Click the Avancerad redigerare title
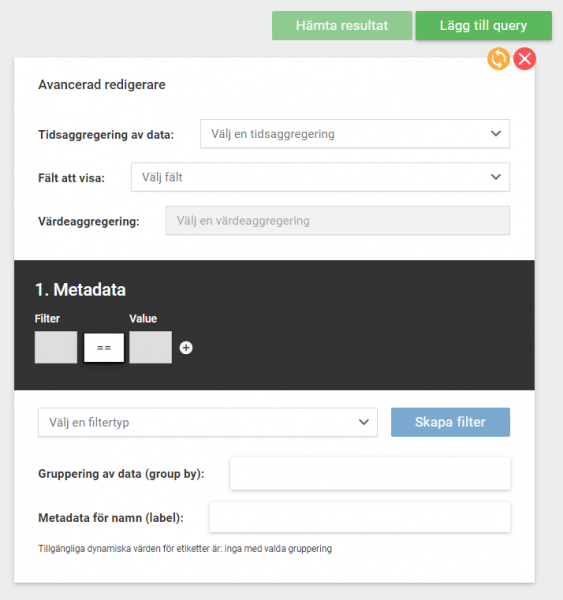 point(102,85)
